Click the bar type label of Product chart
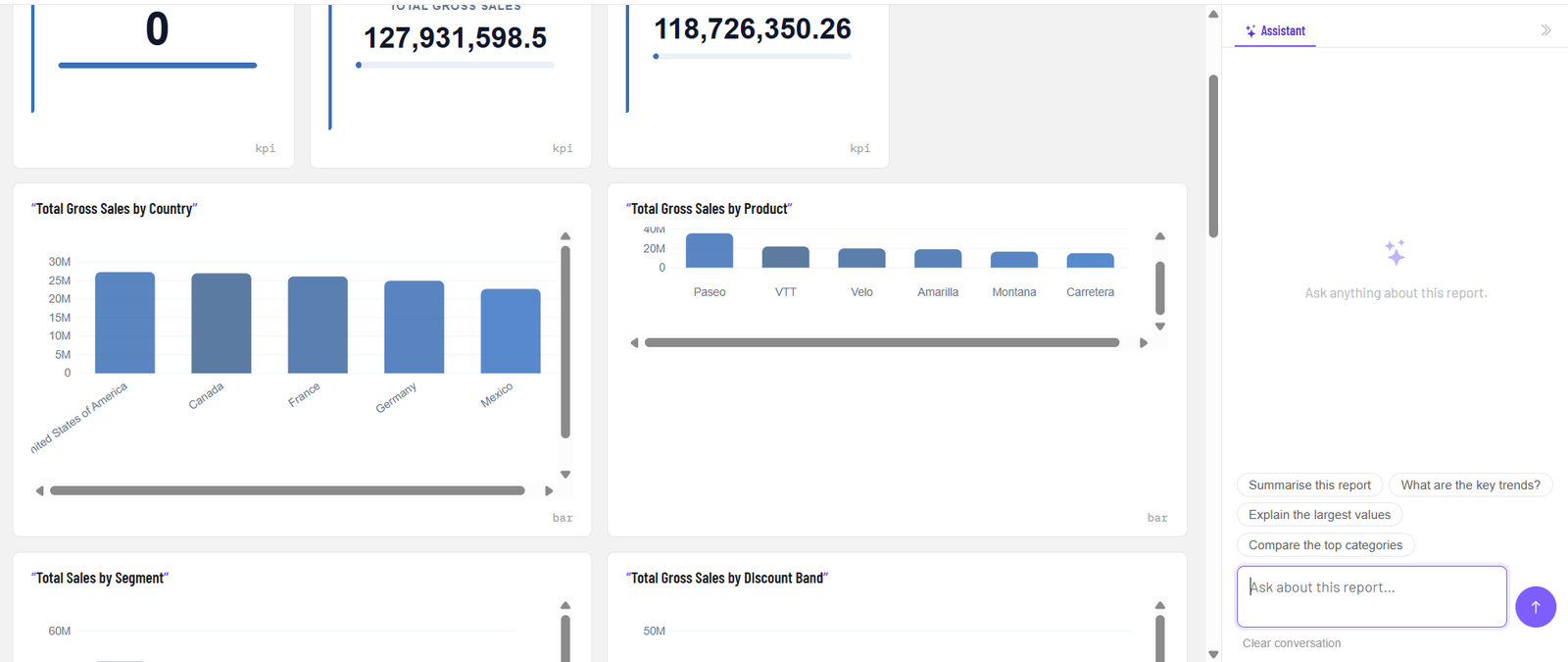The width and height of the screenshot is (1568, 662). pyautogui.click(x=1157, y=518)
